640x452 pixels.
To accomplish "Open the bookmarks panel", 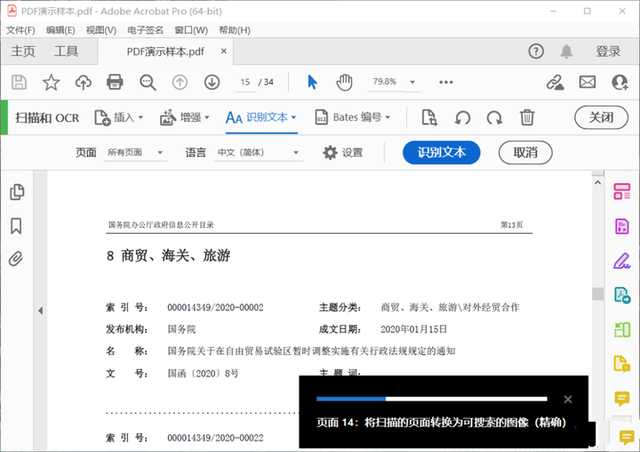I will 16,226.
